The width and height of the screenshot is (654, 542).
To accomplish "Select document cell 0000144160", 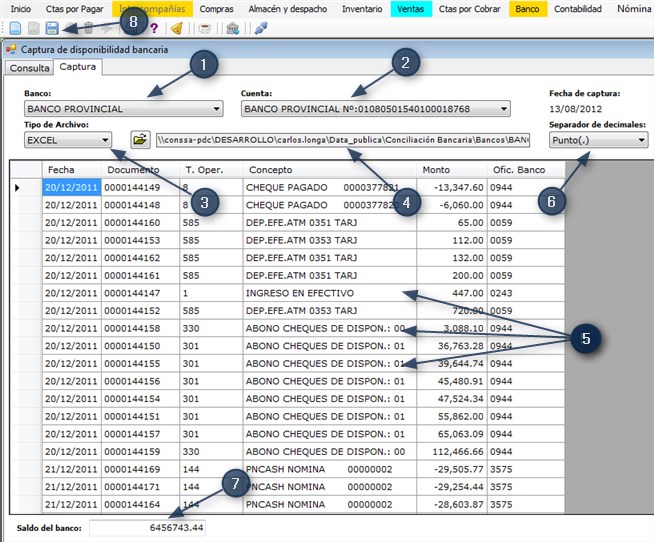I will pyautogui.click(x=141, y=223).
